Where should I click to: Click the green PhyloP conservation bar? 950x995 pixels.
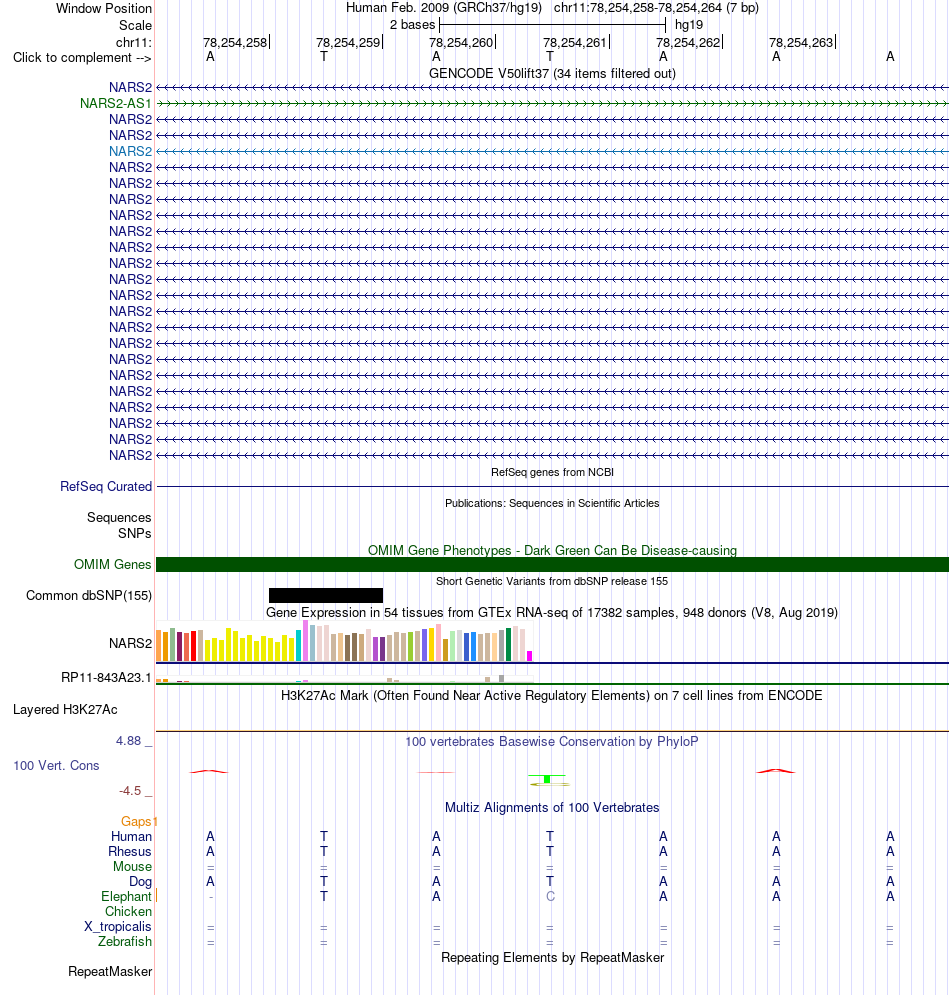click(547, 779)
